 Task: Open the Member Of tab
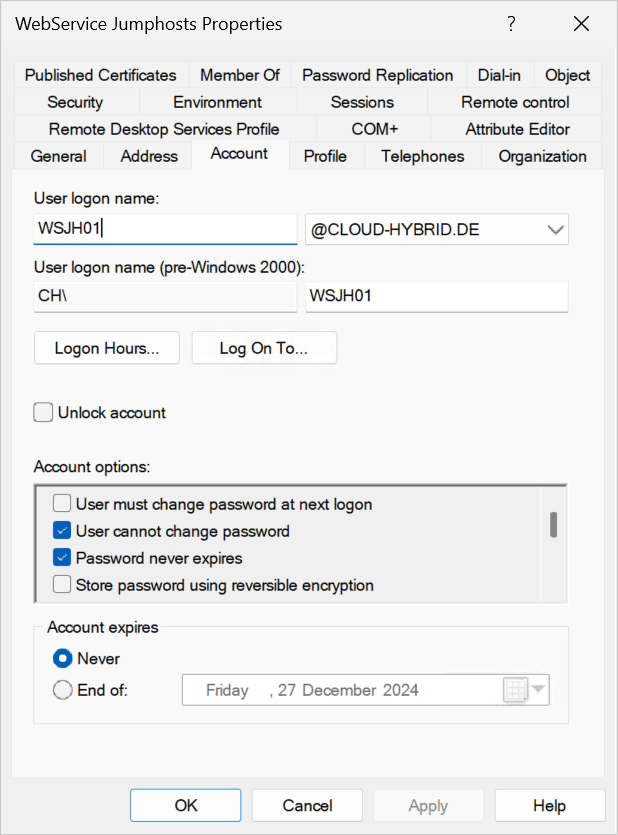(x=240, y=75)
